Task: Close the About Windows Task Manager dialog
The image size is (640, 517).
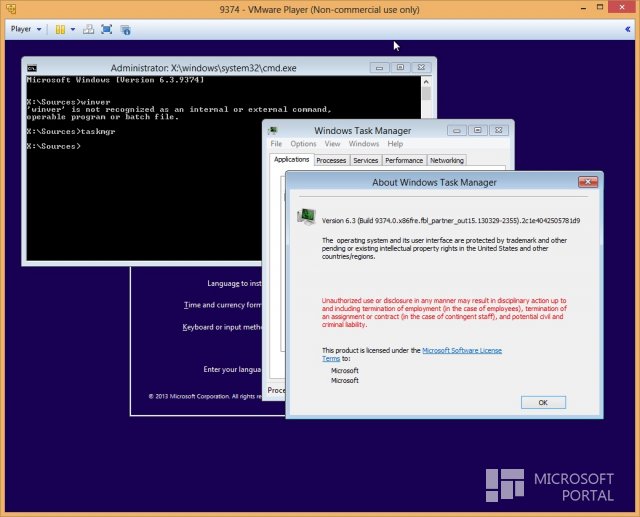Action: [x=588, y=182]
